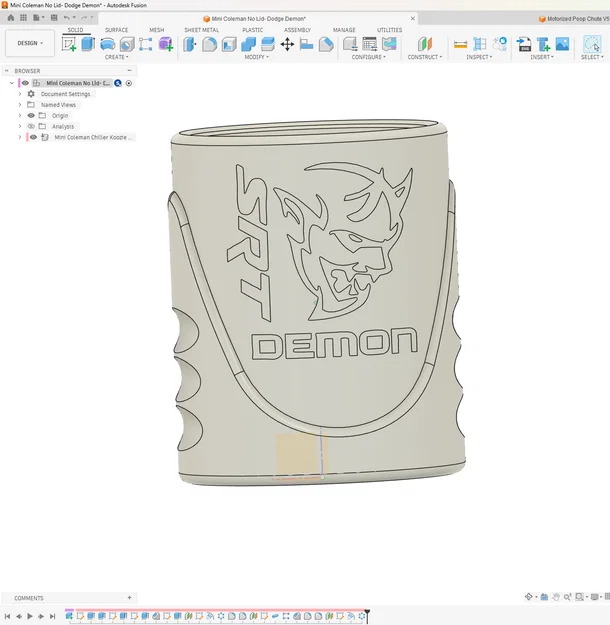Click the Hole tool icon
610x625 pixels.
point(127,44)
